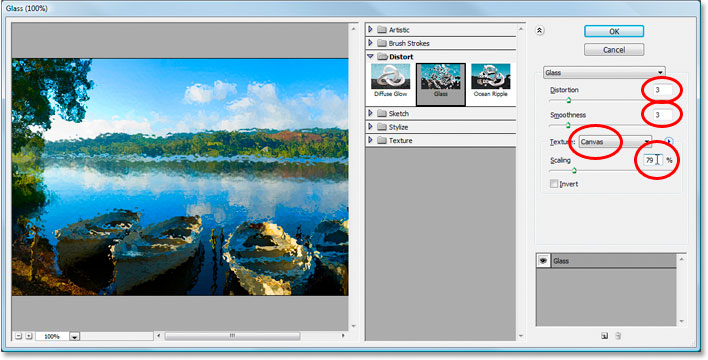Select the Ocean Ripple filter thumbnail

click(491, 80)
